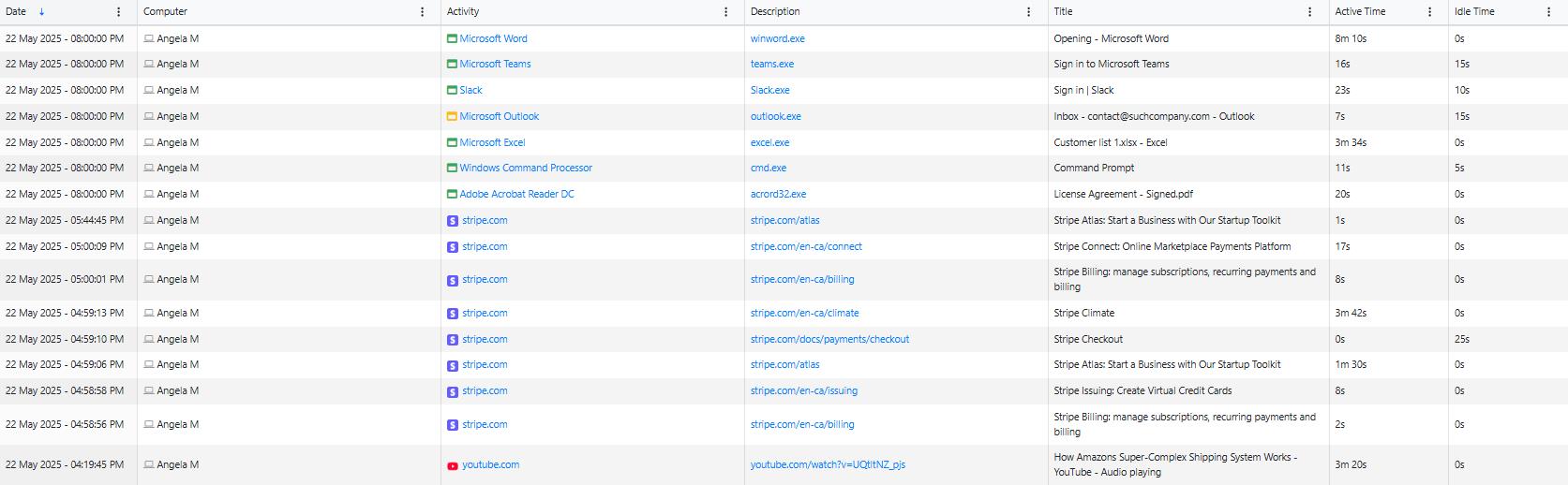Sort by the Idle Time column header
The width and height of the screenshot is (1568, 485).
[x=1474, y=12]
